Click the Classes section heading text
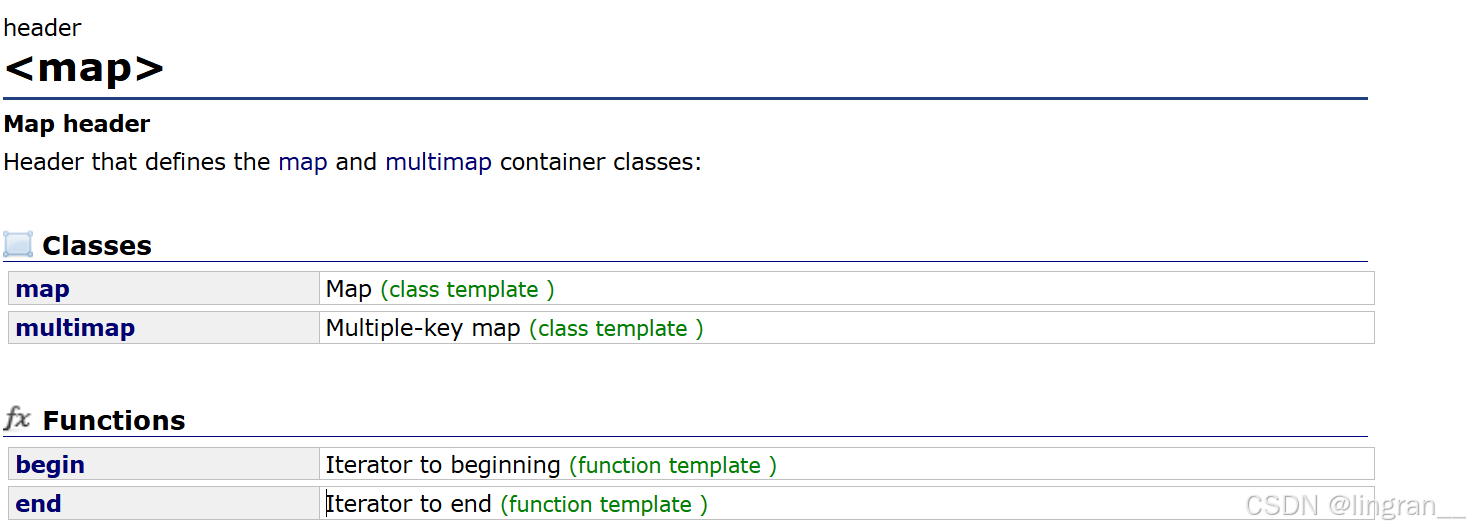Viewport: 1470px width, 531px height. [x=97, y=245]
